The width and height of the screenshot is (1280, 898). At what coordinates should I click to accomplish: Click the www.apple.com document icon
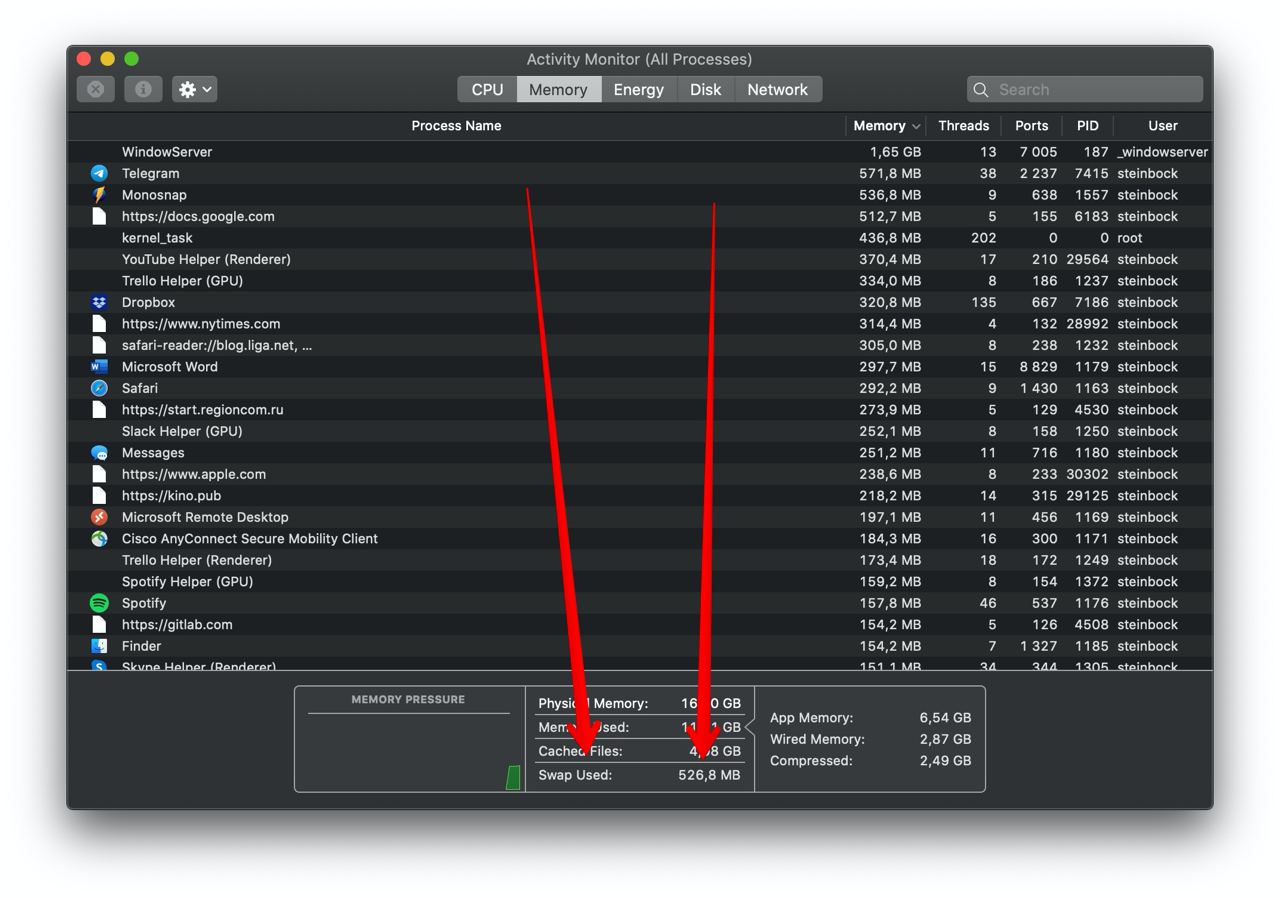point(99,474)
